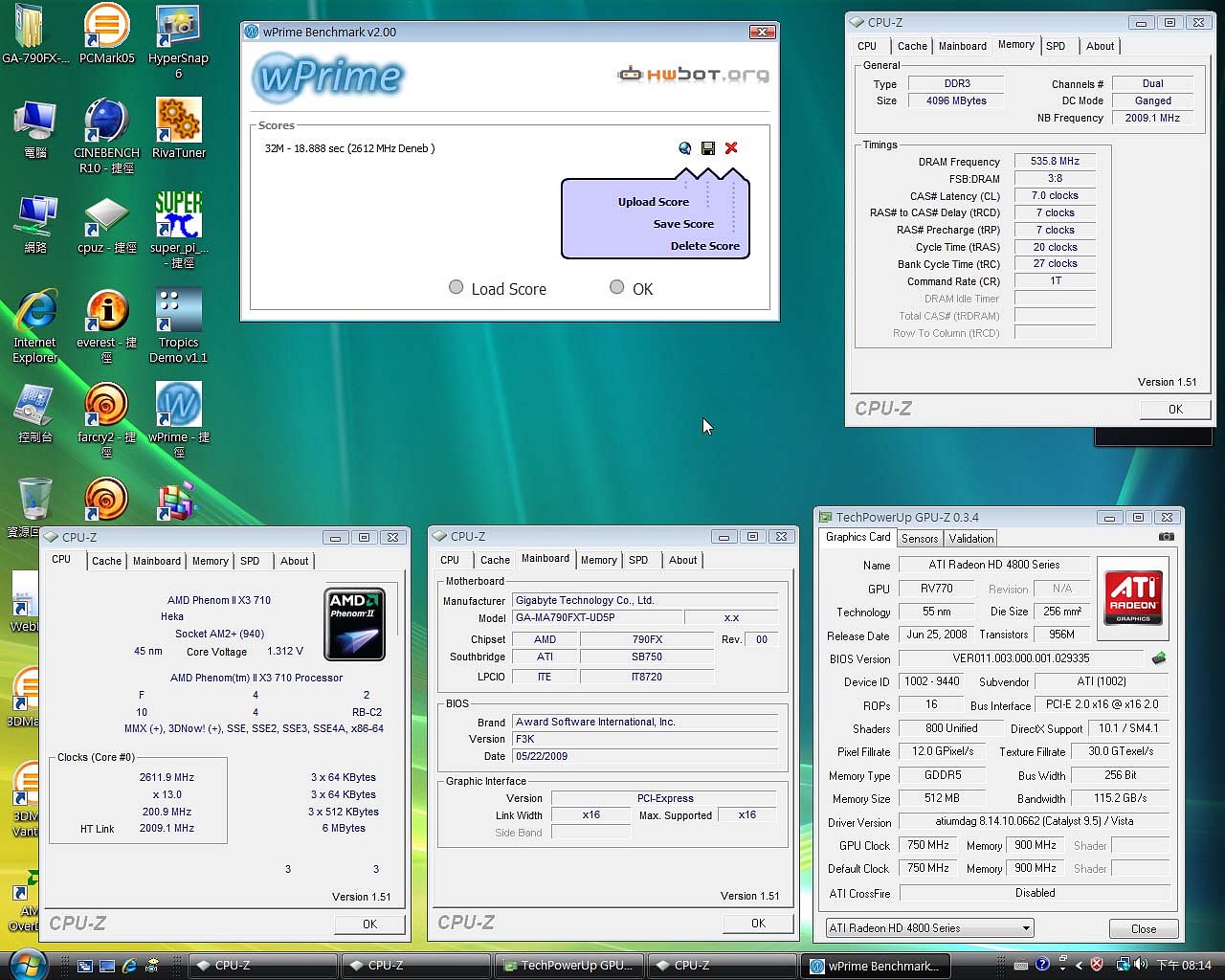
Task: Launch the PCMark05 desktop shortcut
Action: click(x=106, y=33)
